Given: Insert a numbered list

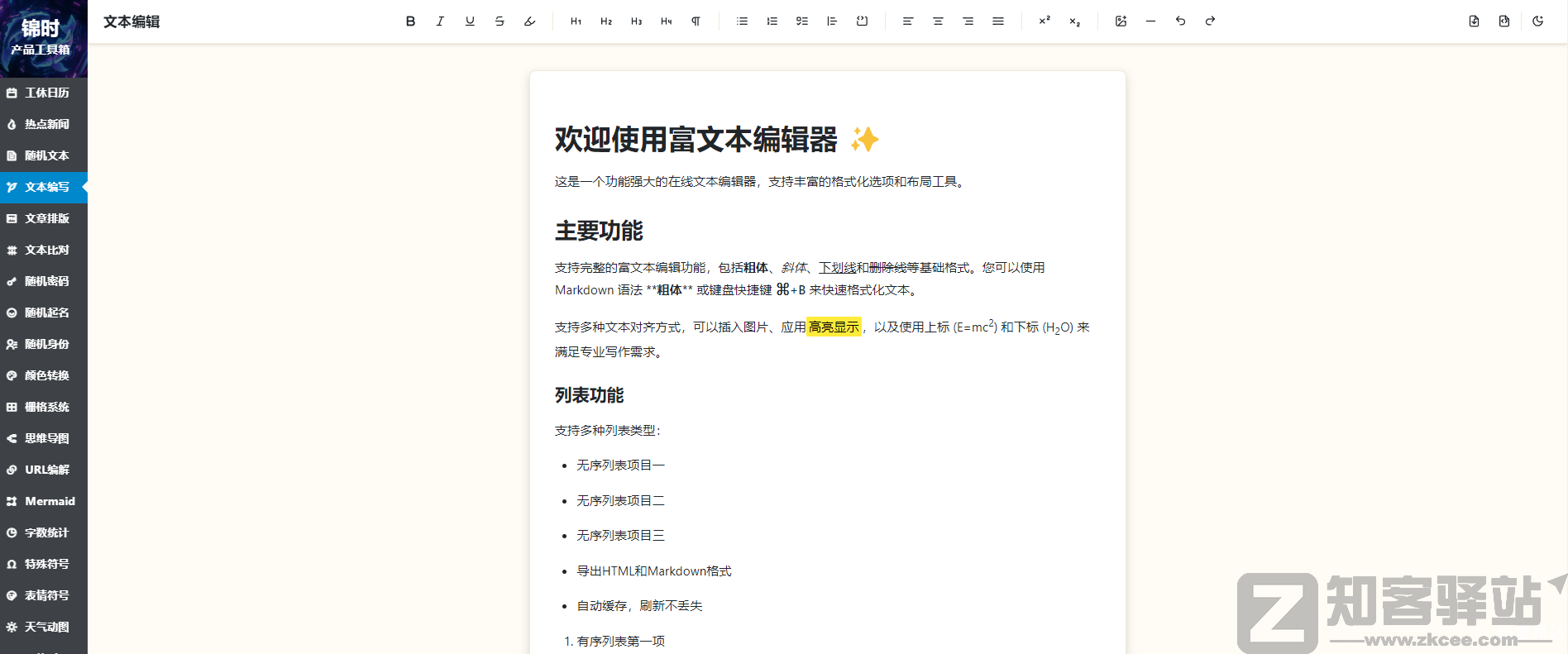Looking at the screenshot, I should pos(772,21).
